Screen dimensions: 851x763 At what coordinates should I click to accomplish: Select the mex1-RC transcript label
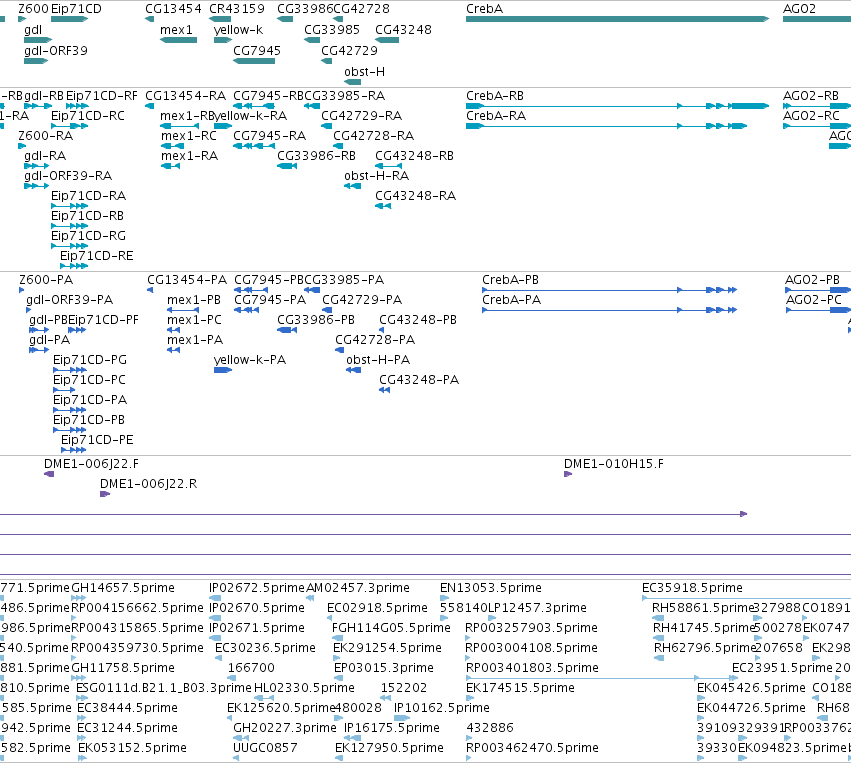(x=188, y=136)
